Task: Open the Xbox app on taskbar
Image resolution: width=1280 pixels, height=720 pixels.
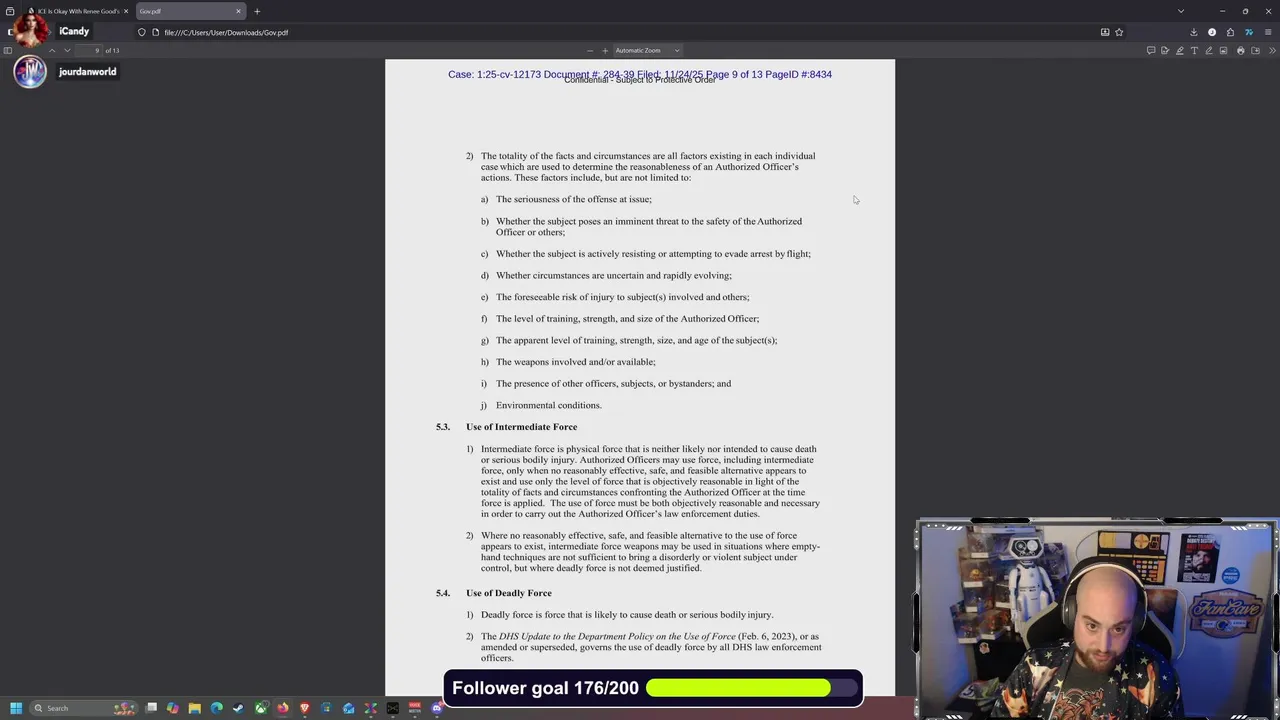Action: (261, 708)
